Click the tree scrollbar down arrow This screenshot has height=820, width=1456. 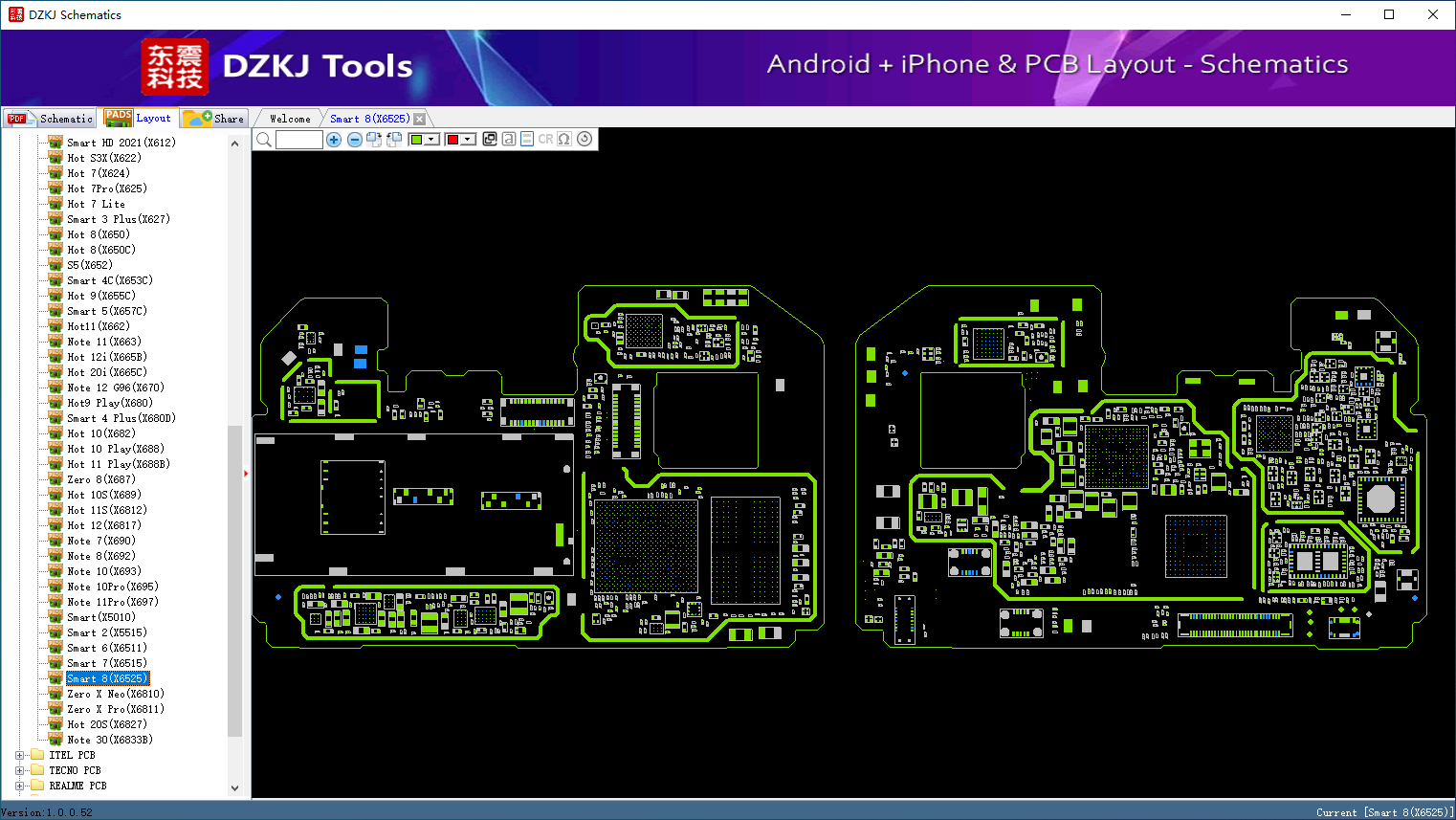click(235, 788)
